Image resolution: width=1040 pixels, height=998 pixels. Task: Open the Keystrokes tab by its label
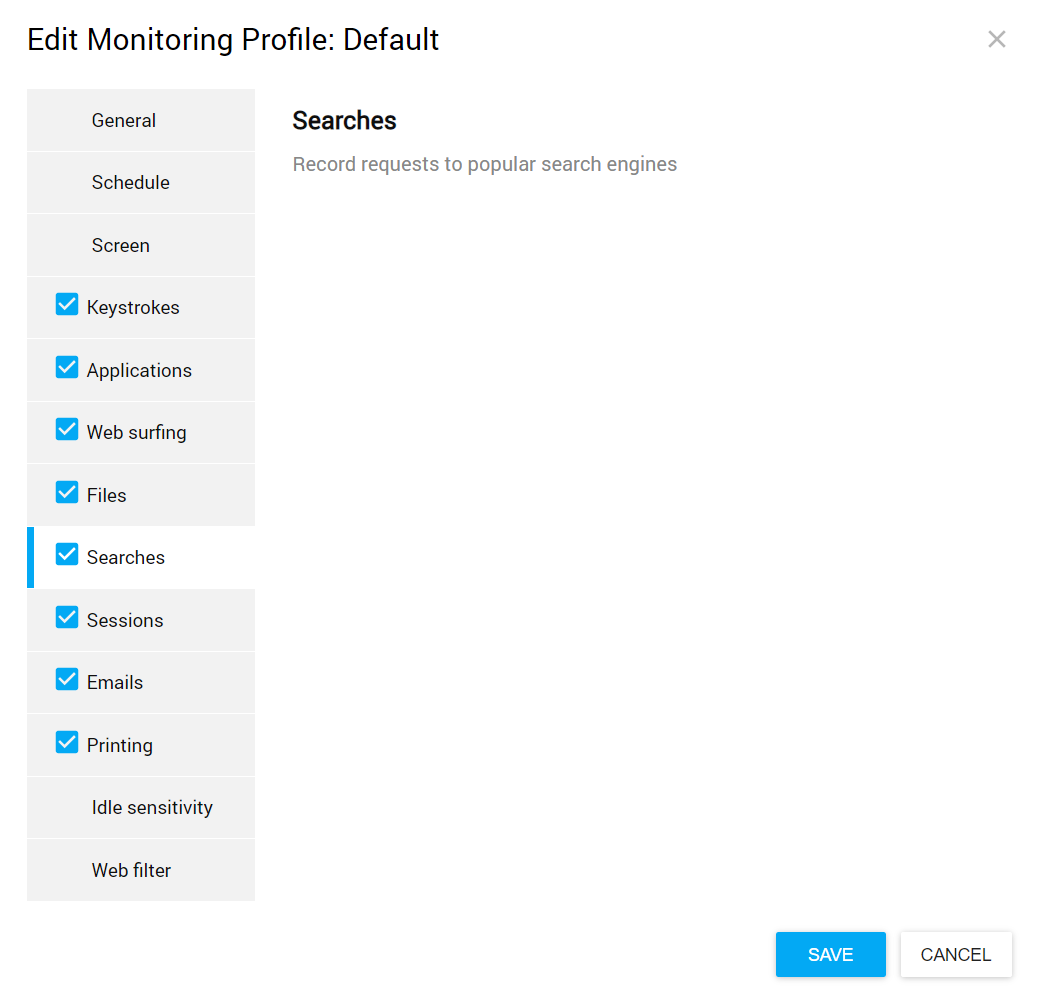133,308
